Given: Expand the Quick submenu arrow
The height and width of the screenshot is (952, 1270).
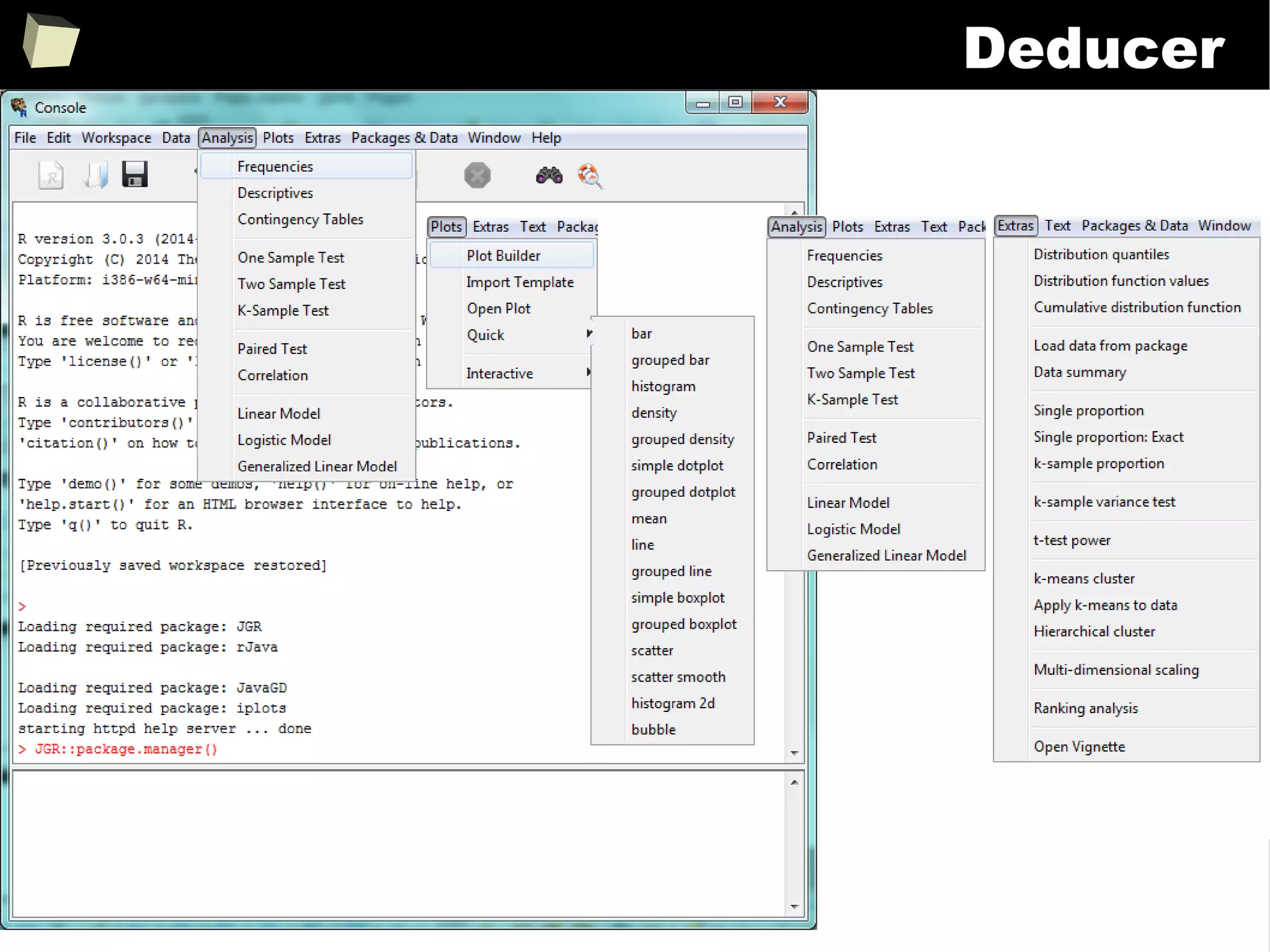Looking at the screenshot, I should click(x=589, y=334).
